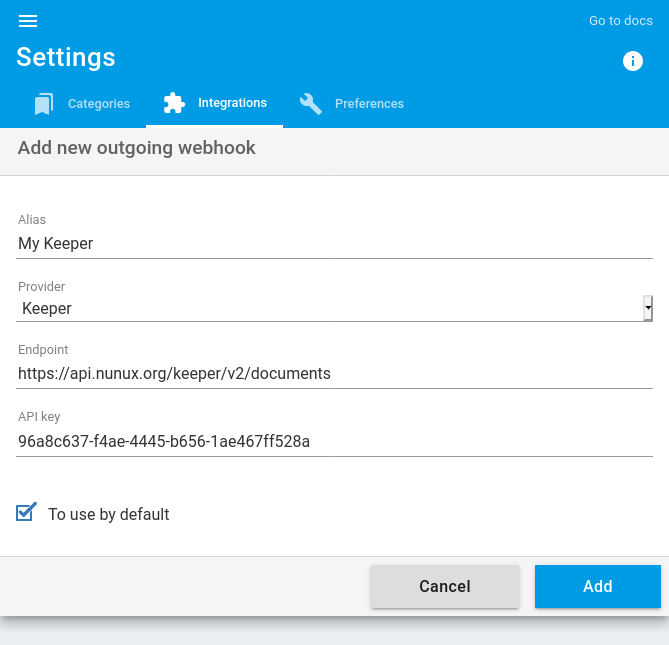Click the To use by default label
The image size is (669, 645).
[x=108, y=514]
